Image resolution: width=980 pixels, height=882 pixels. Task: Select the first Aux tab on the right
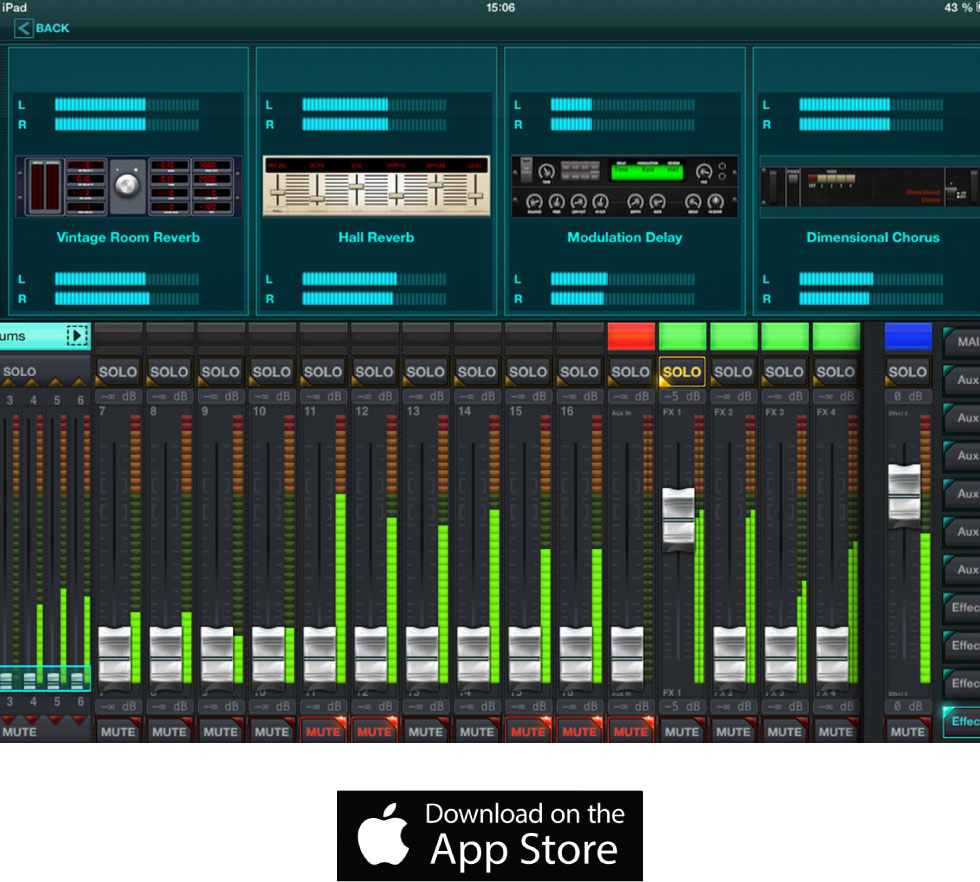(x=964, y=380)
